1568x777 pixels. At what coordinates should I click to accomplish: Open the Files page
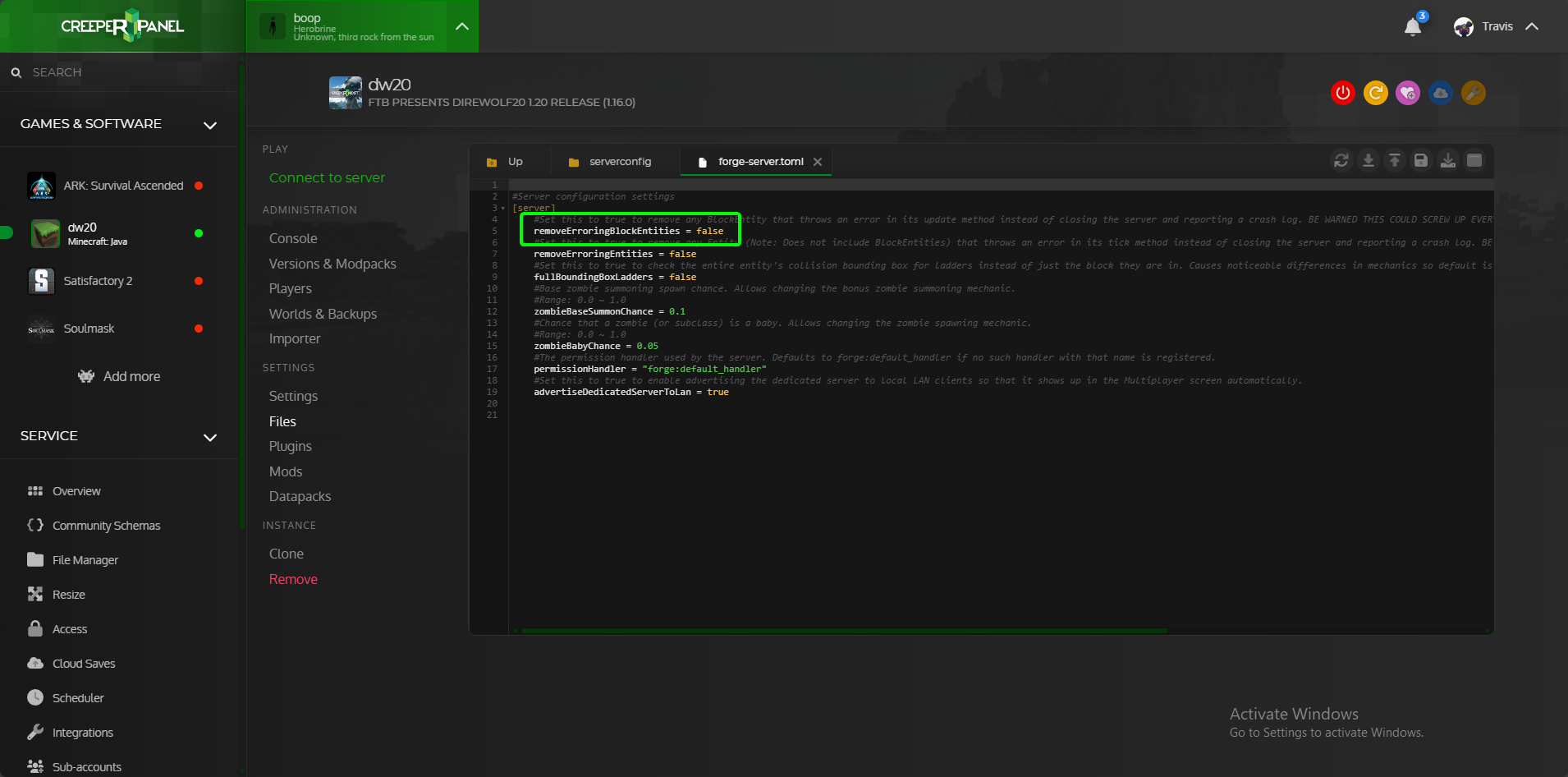(282, 421)
